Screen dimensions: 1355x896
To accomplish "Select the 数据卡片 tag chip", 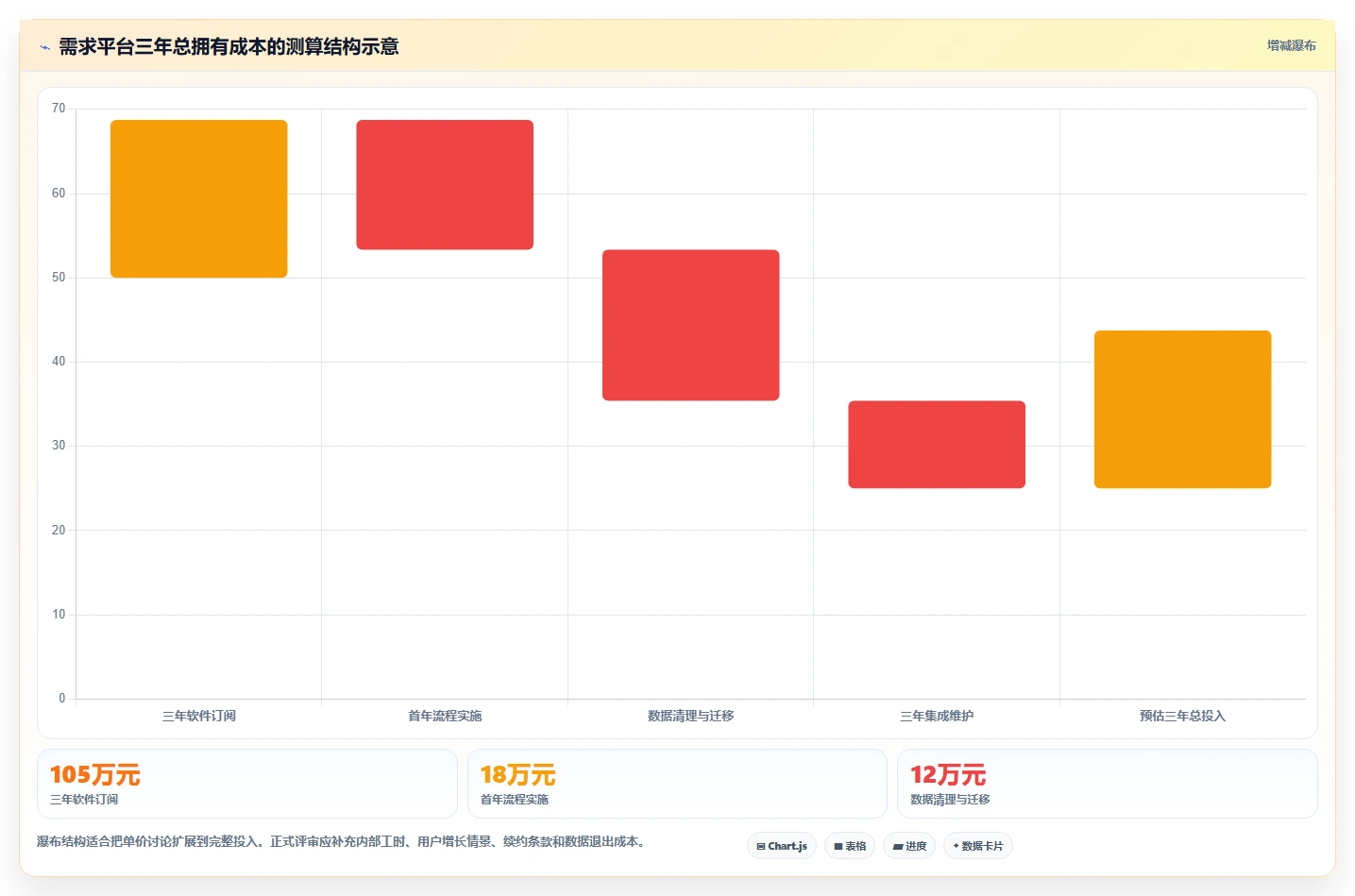I will (978, 846).
